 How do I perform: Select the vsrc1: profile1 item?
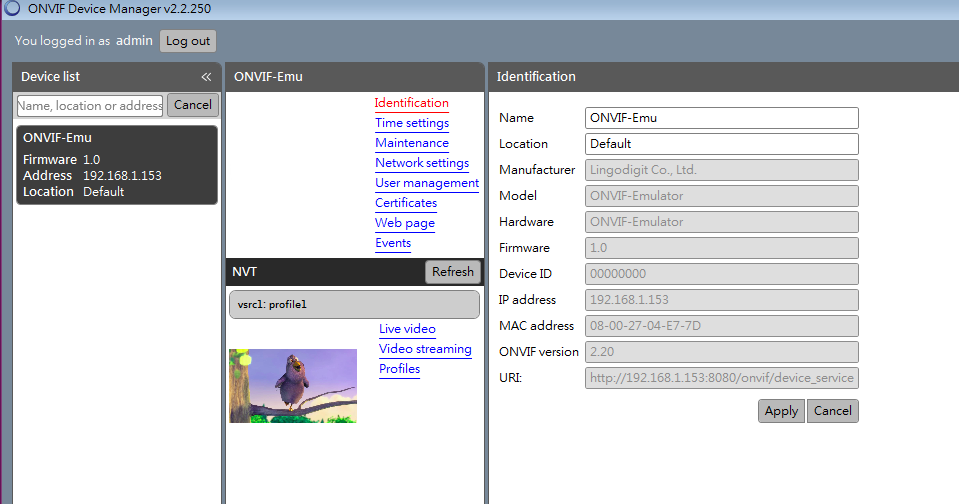point(354,304)
